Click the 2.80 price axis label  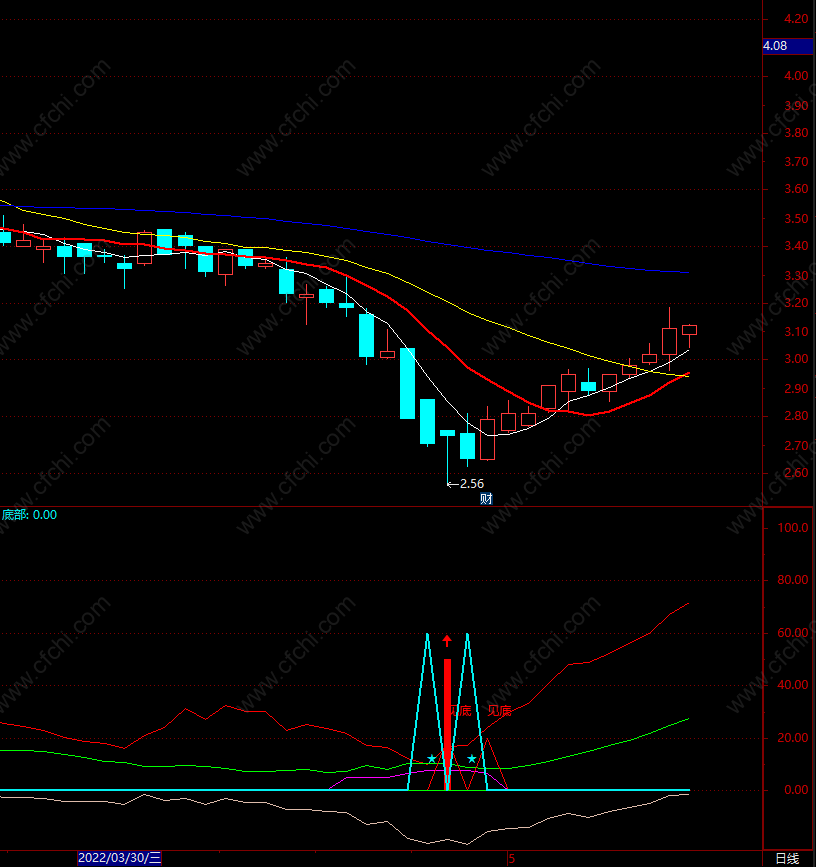[x=796, y=416]
